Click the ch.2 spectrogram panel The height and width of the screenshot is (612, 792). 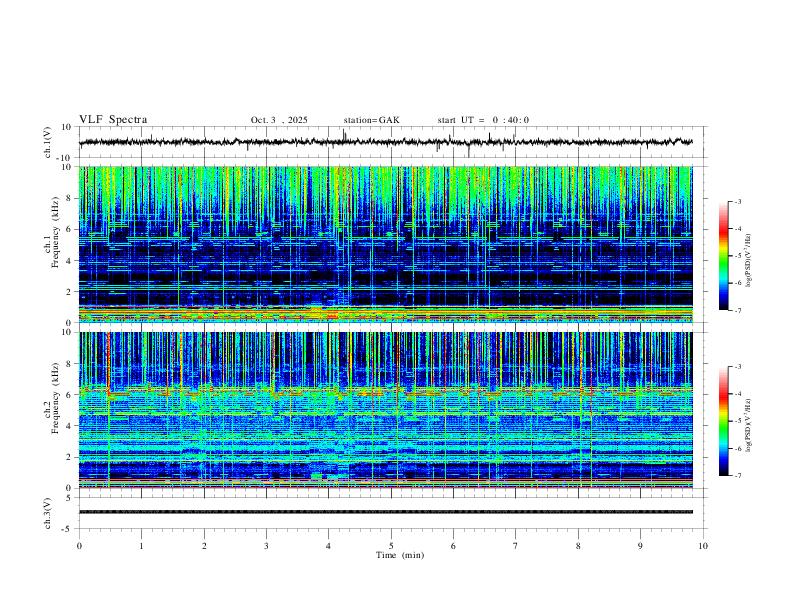(x=386, y=410)
